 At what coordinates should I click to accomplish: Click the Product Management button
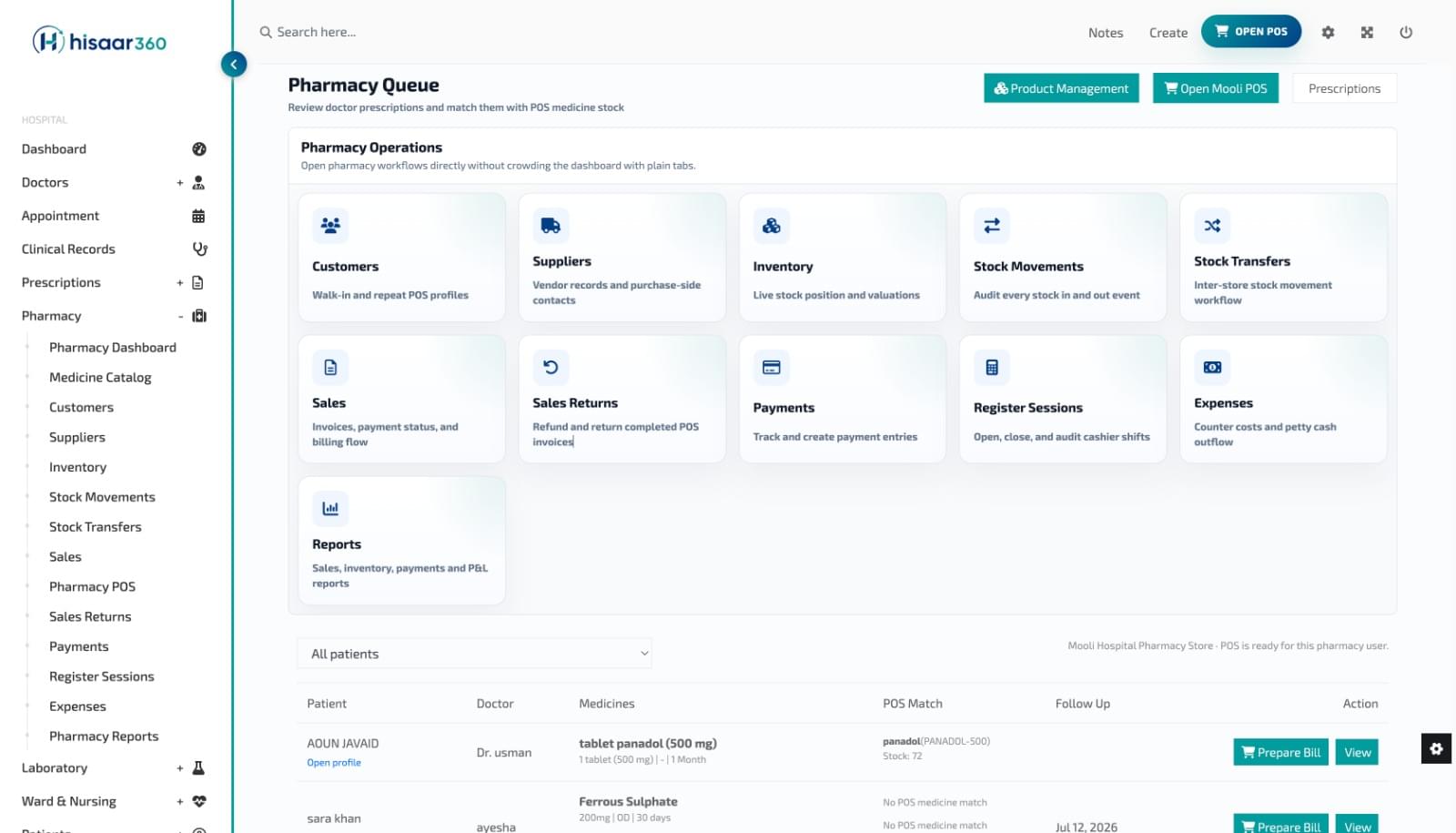pyautogui.click(x=1061, y=88)
